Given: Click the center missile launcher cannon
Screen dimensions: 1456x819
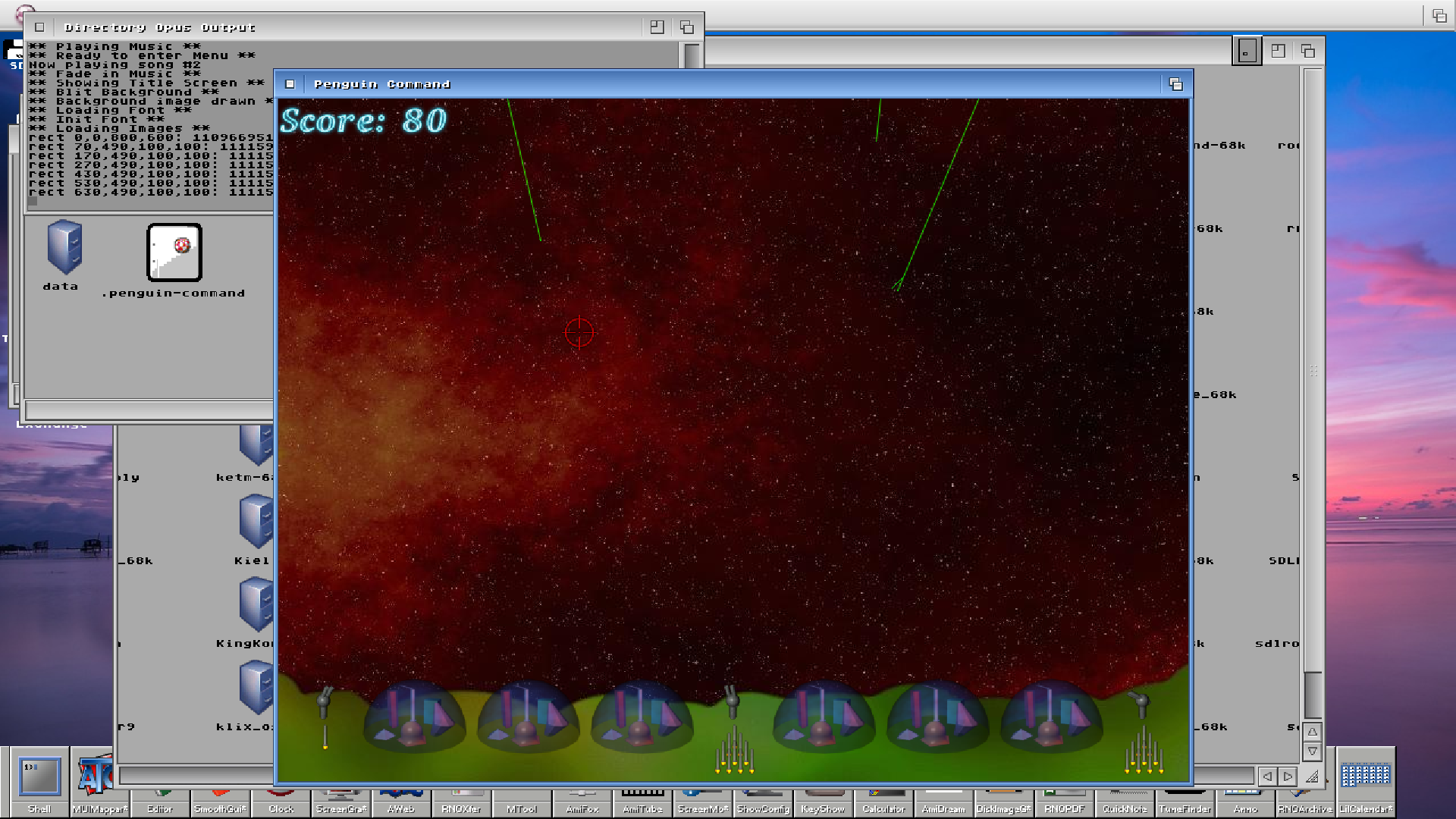Looking at the screenshot, I should tap(732, 701).
